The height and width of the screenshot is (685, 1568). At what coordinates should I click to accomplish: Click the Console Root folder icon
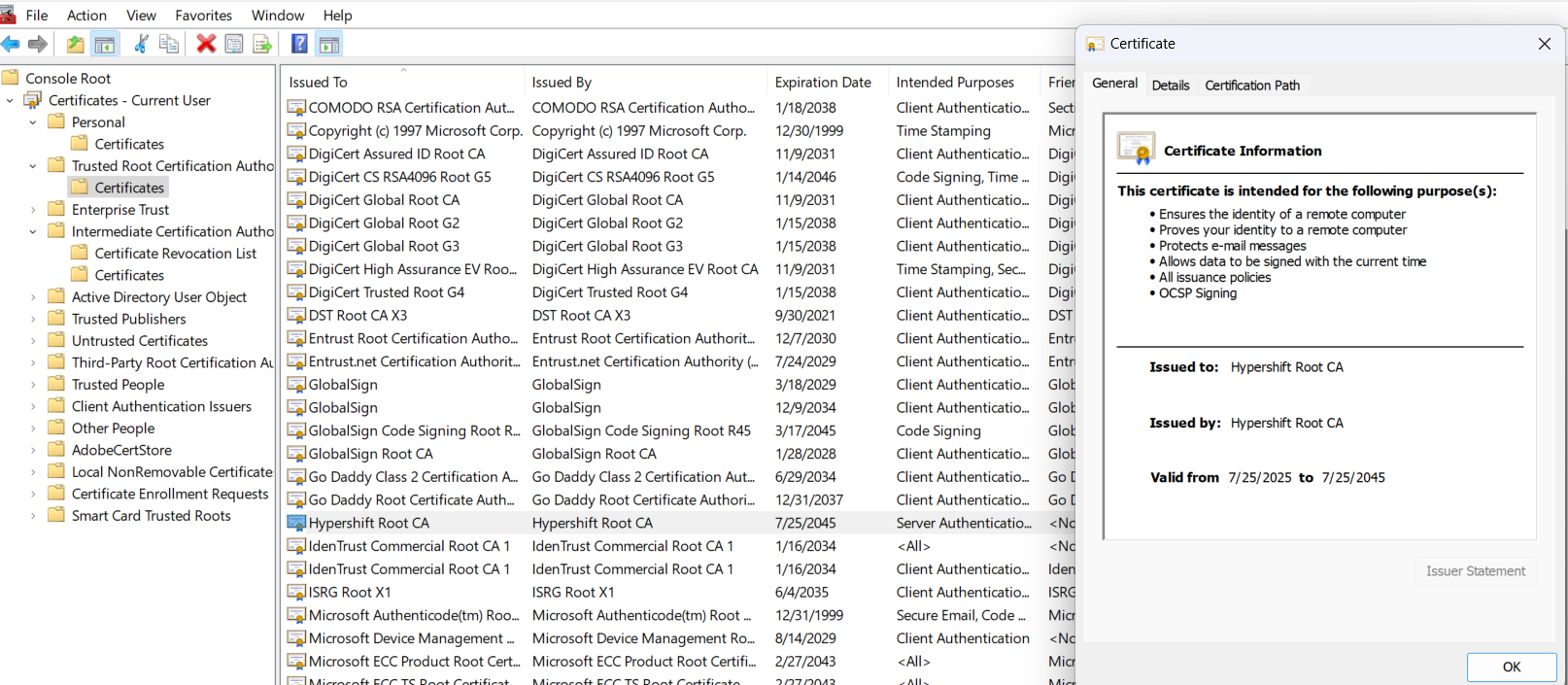point(11,78)
